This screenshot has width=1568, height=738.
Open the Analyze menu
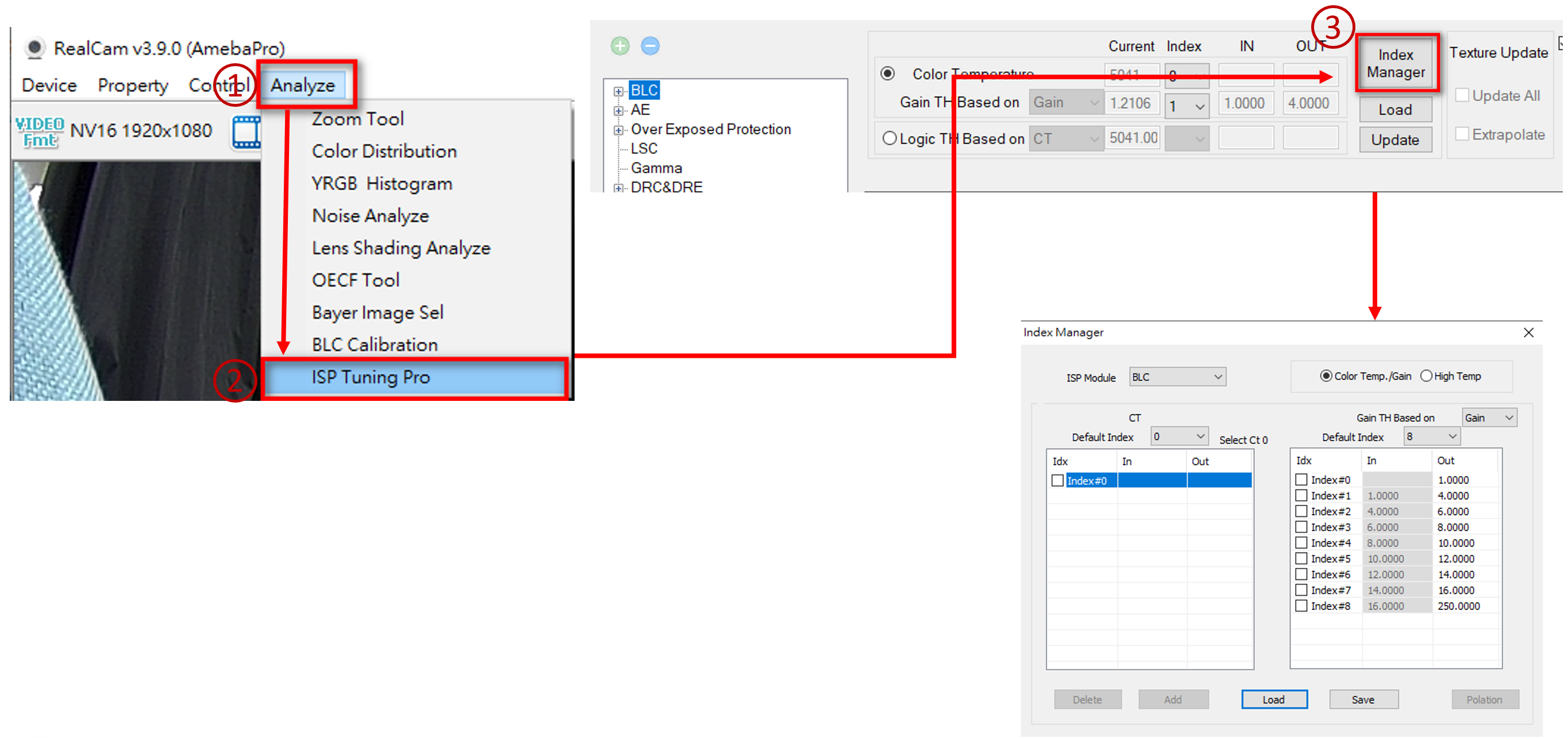point(303,85)
